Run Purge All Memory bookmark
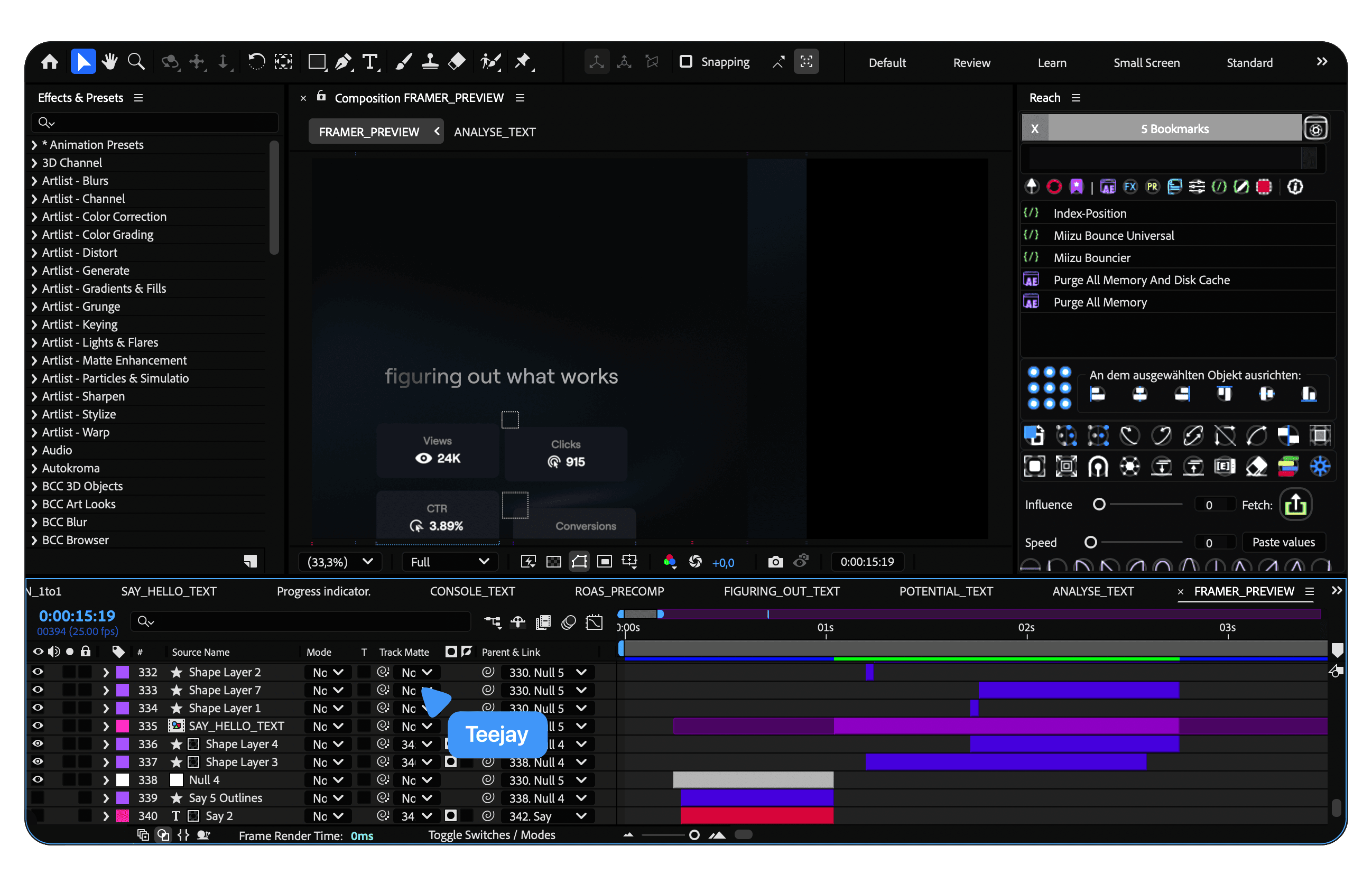Image resolution: width=1372 pixels, height=874 pixels. click(1100, 303)
